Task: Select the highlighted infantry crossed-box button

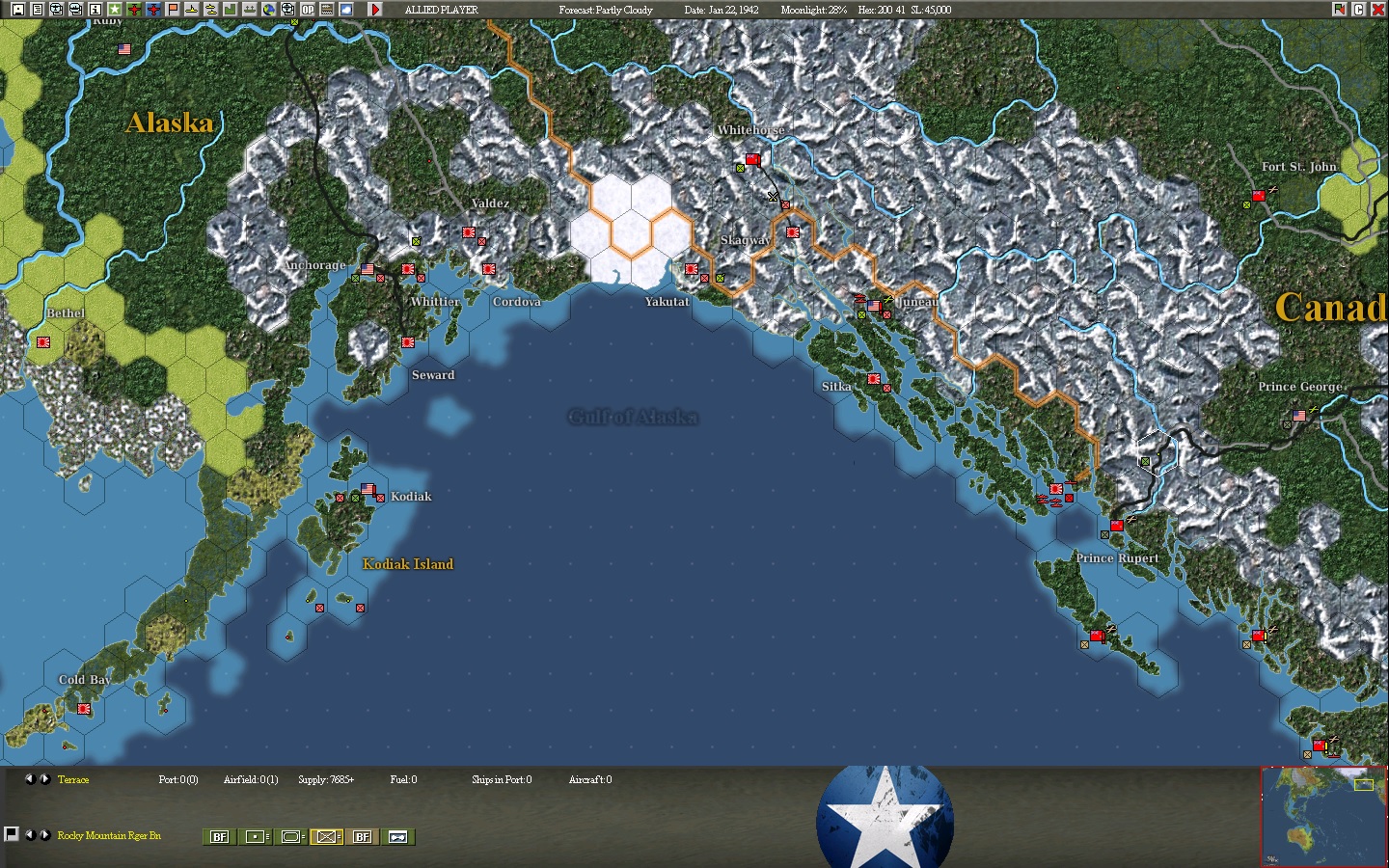Action: click(x=327, y=836)
